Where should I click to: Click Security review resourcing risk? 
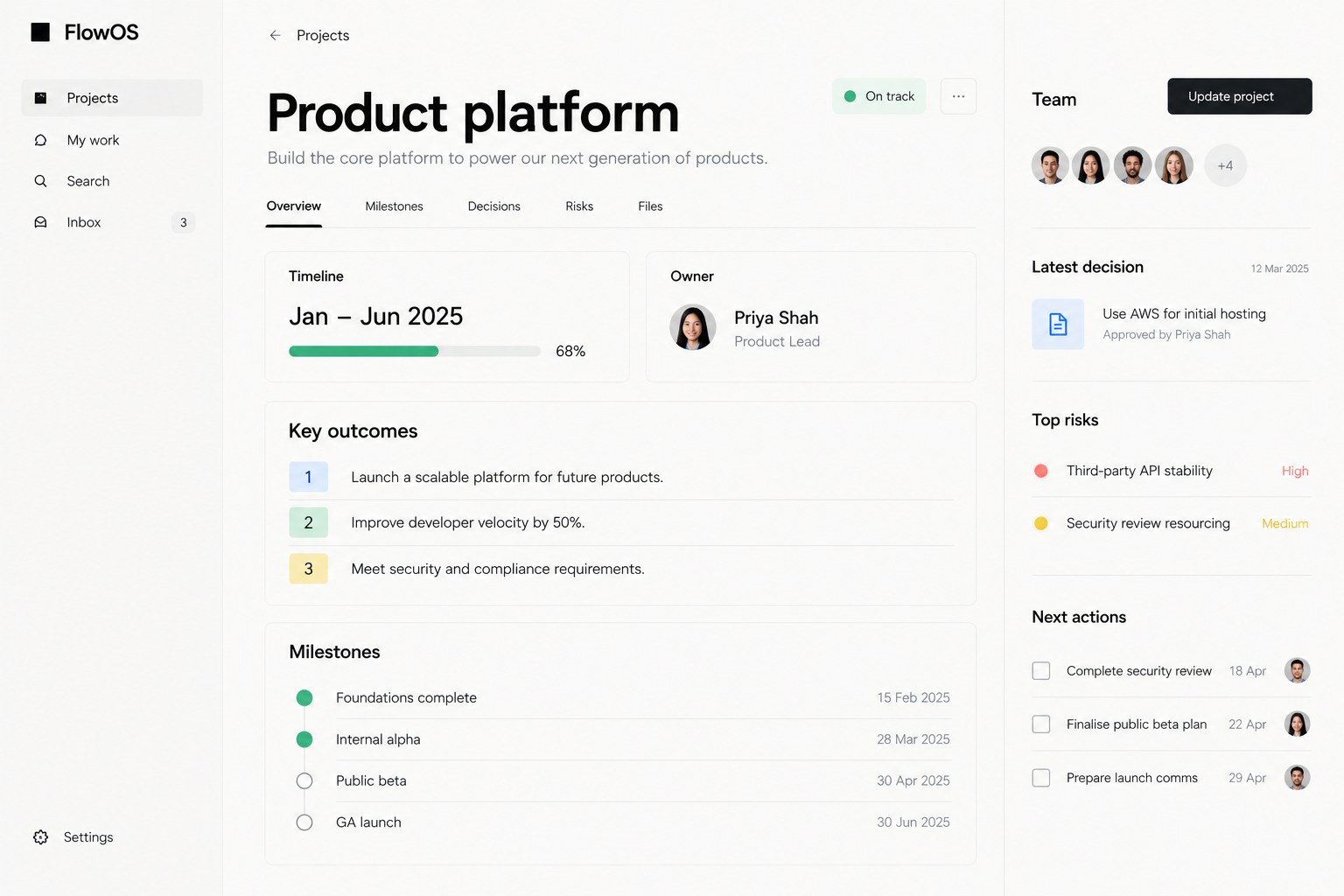1148,523
